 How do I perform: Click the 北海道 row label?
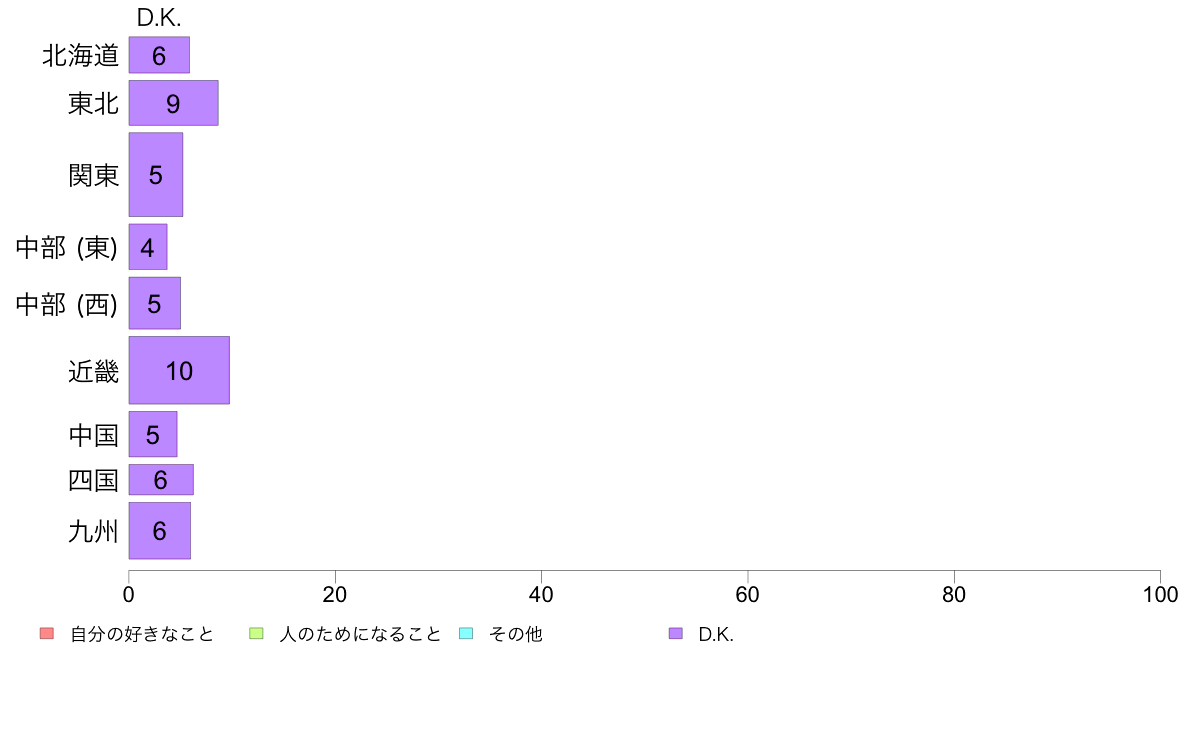[x=80, y=55]
